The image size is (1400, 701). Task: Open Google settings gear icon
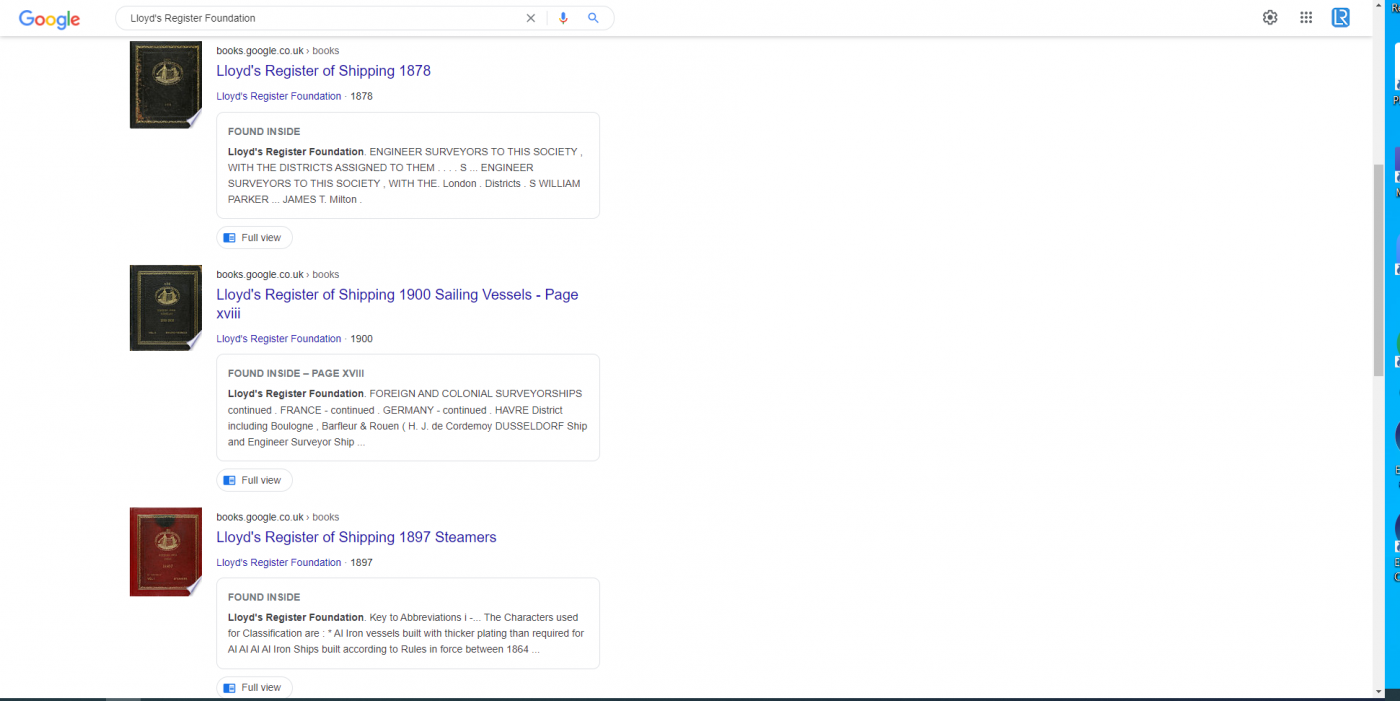(1270, 17)
